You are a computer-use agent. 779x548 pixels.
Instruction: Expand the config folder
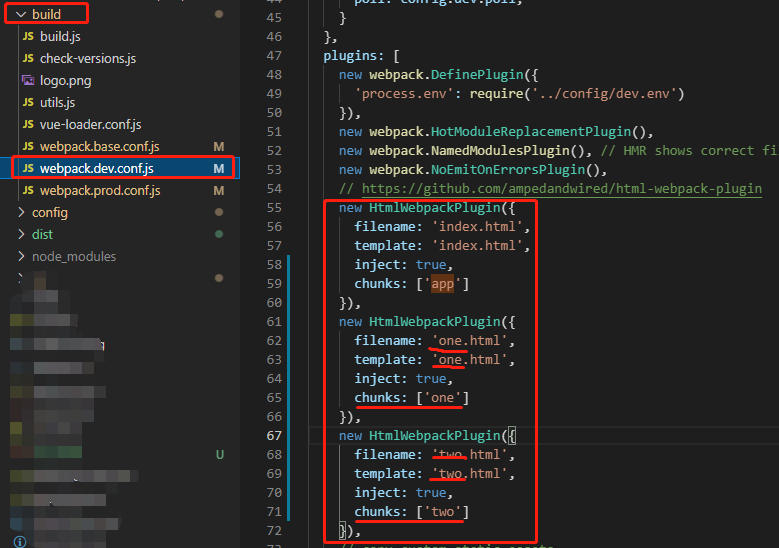tap(21, 213)
